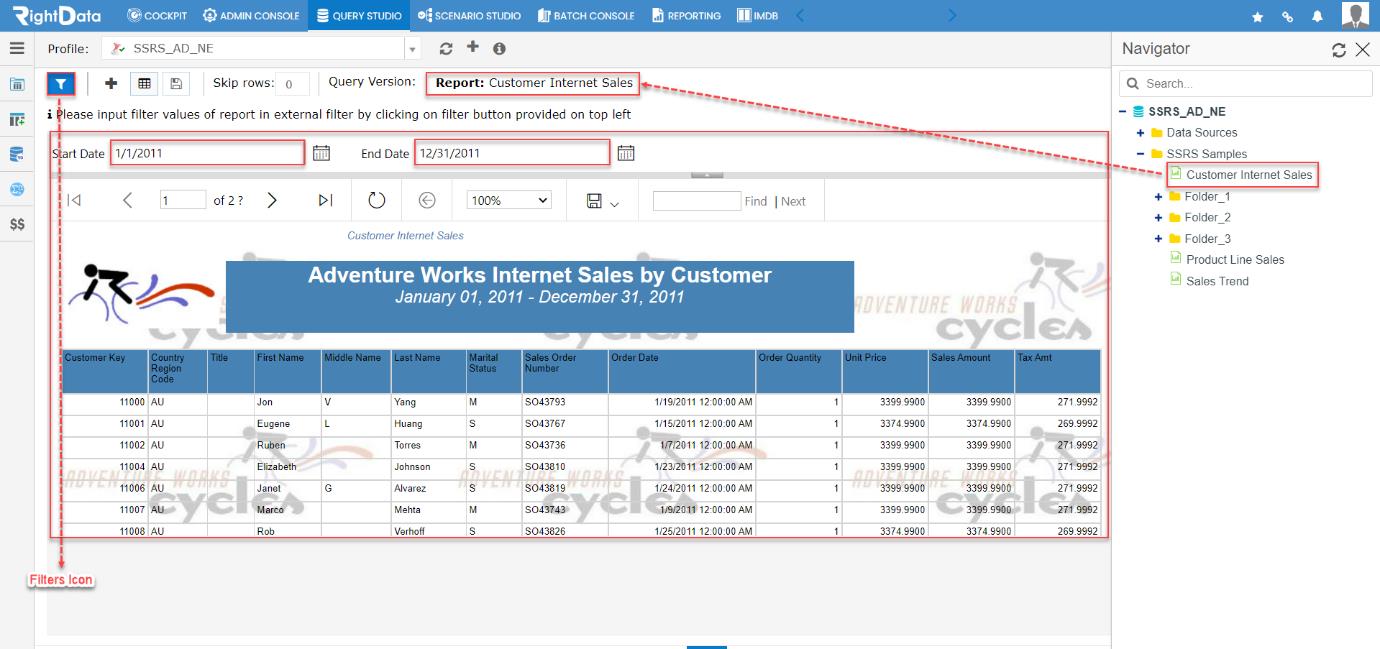Expand the Data Sources tree node
1380x649 pixels.
point(1141,133)
